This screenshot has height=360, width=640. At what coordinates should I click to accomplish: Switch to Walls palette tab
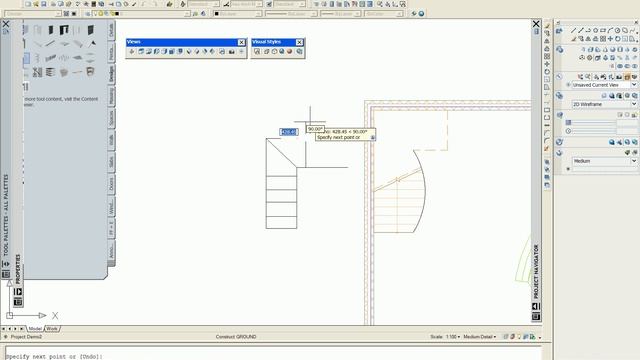(111, 141)
